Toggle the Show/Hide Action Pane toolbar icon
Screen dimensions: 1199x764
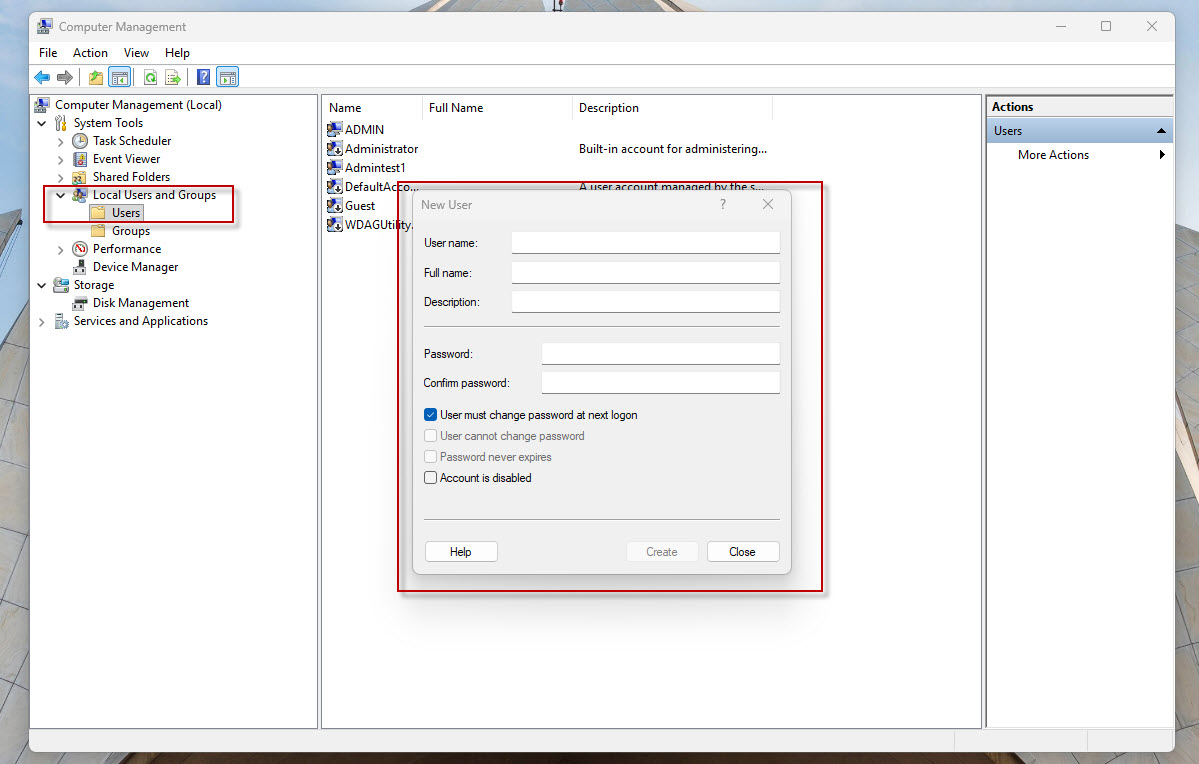click(x=227, y=77)
